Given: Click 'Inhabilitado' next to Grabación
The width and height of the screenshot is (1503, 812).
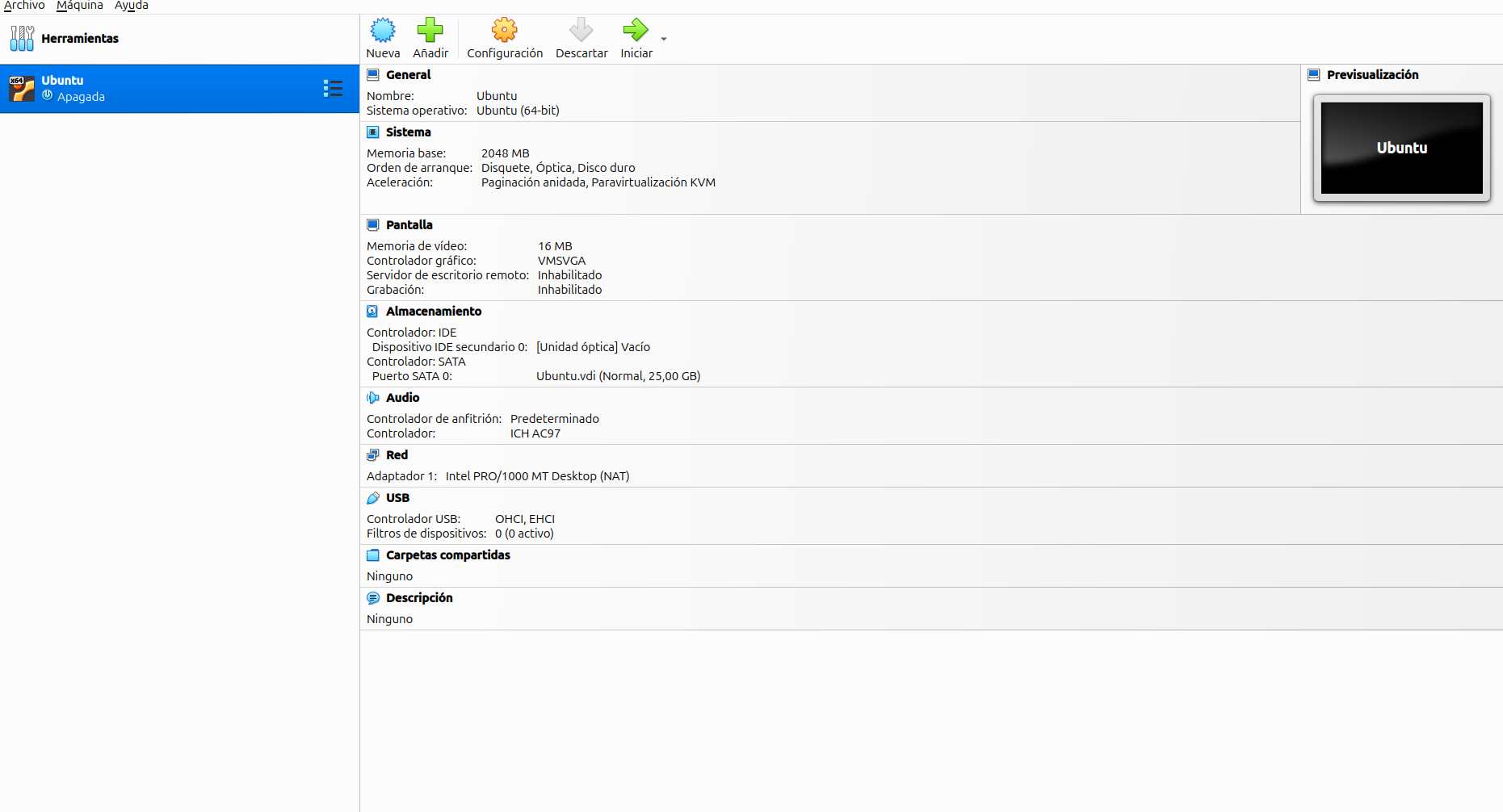Looking at the screenshot, I should [x=570, y=290].
